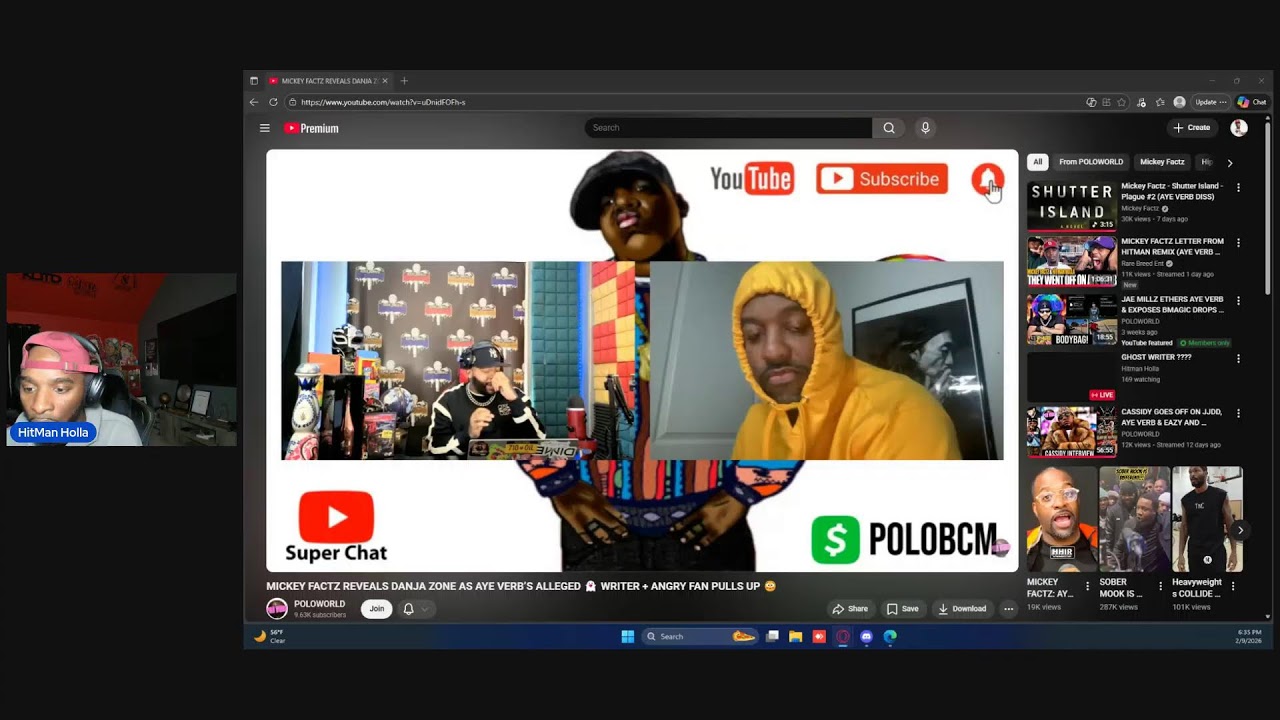Viewport: 1280px width, 720px height.
Task: Open Shutter Island video thumbnail
Action: (1072, 206)
